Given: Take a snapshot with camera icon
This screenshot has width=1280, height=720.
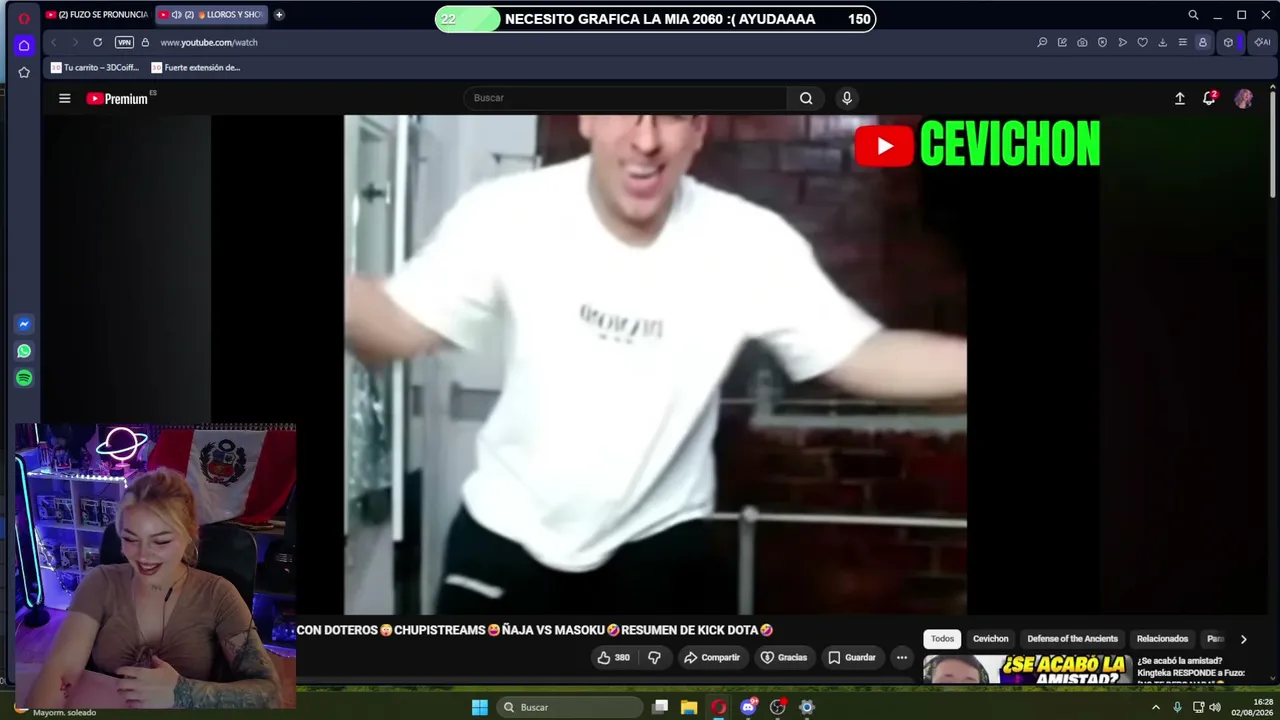Looking at the screenshot, I should point(1082,42).
